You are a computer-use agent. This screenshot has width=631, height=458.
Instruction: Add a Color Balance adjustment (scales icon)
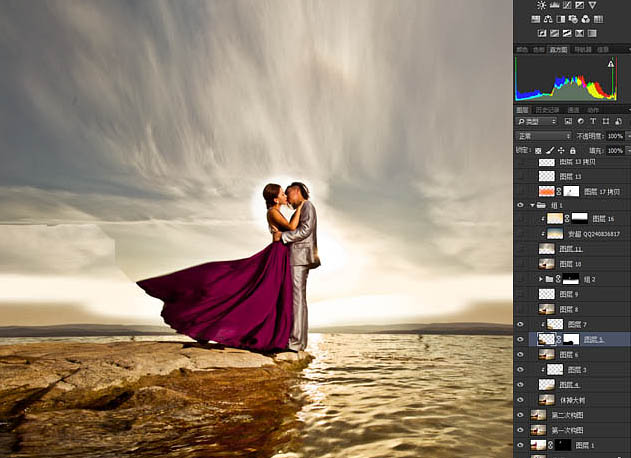pos(548,19)
